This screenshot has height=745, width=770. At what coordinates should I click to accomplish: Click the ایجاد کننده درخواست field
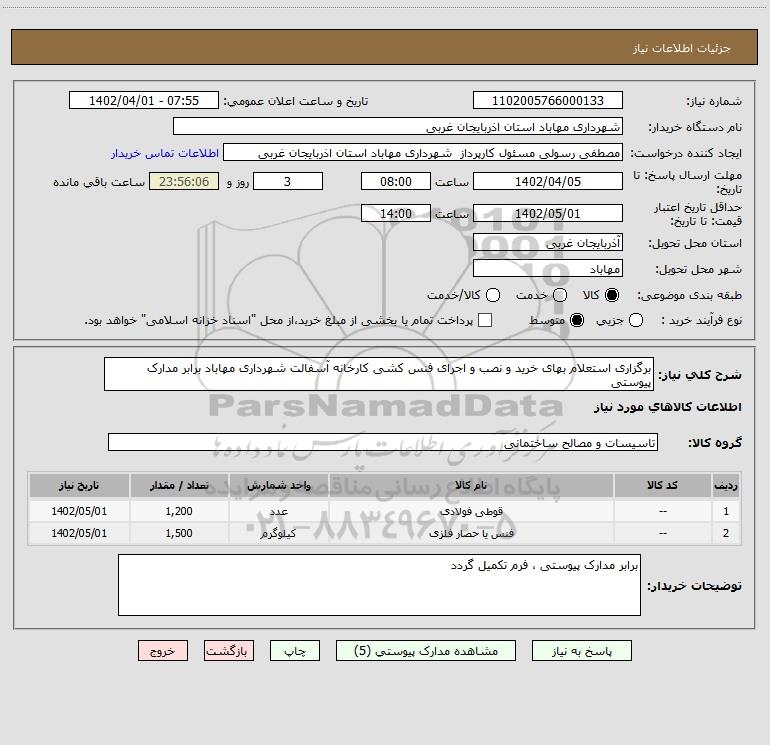coord(423,153)
